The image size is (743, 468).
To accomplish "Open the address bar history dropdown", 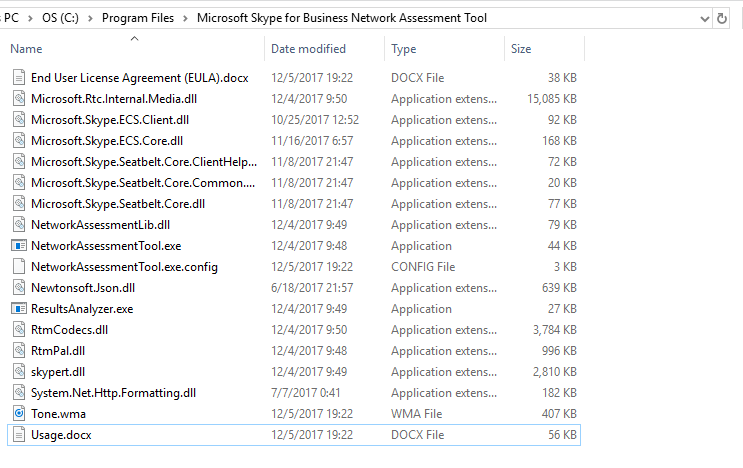I will [x=705, y=18].
